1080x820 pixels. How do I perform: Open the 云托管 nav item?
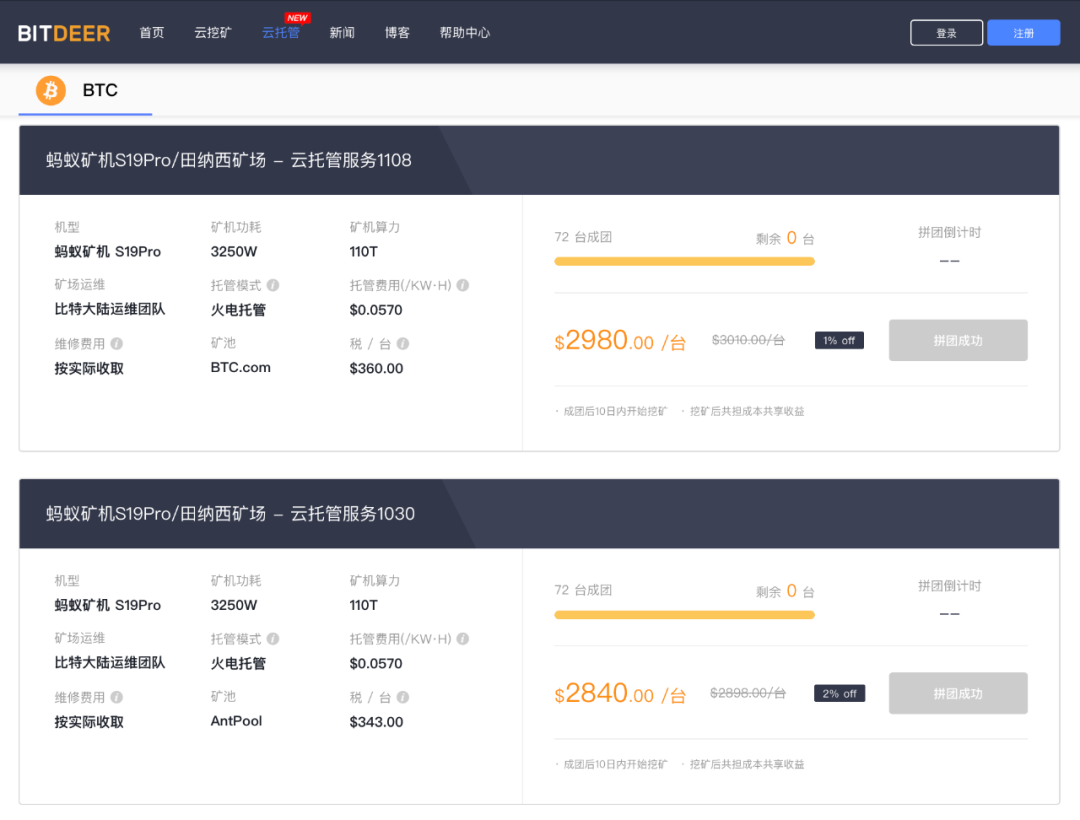281,32
